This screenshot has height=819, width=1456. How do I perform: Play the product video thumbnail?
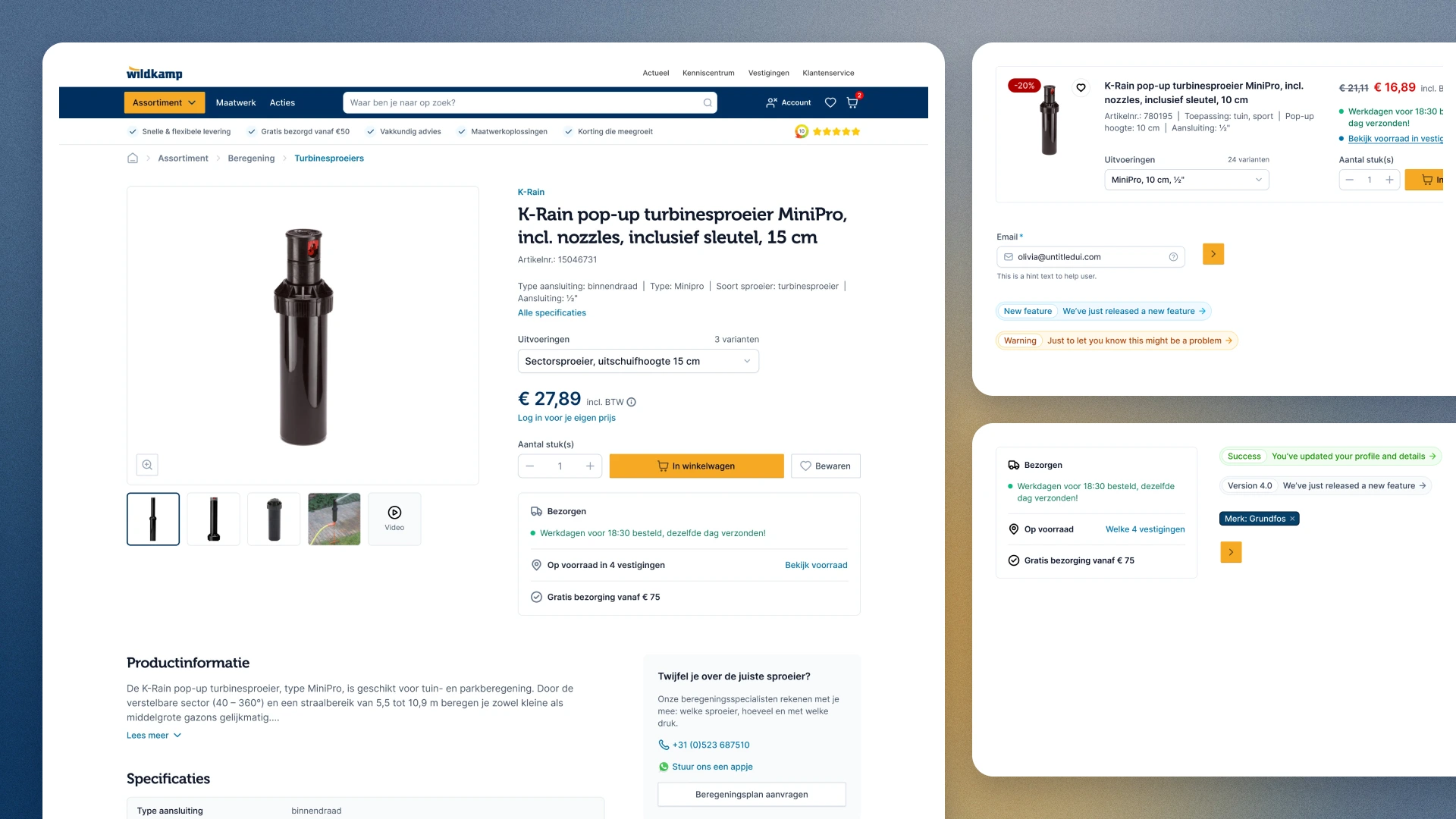pos(394,519)
